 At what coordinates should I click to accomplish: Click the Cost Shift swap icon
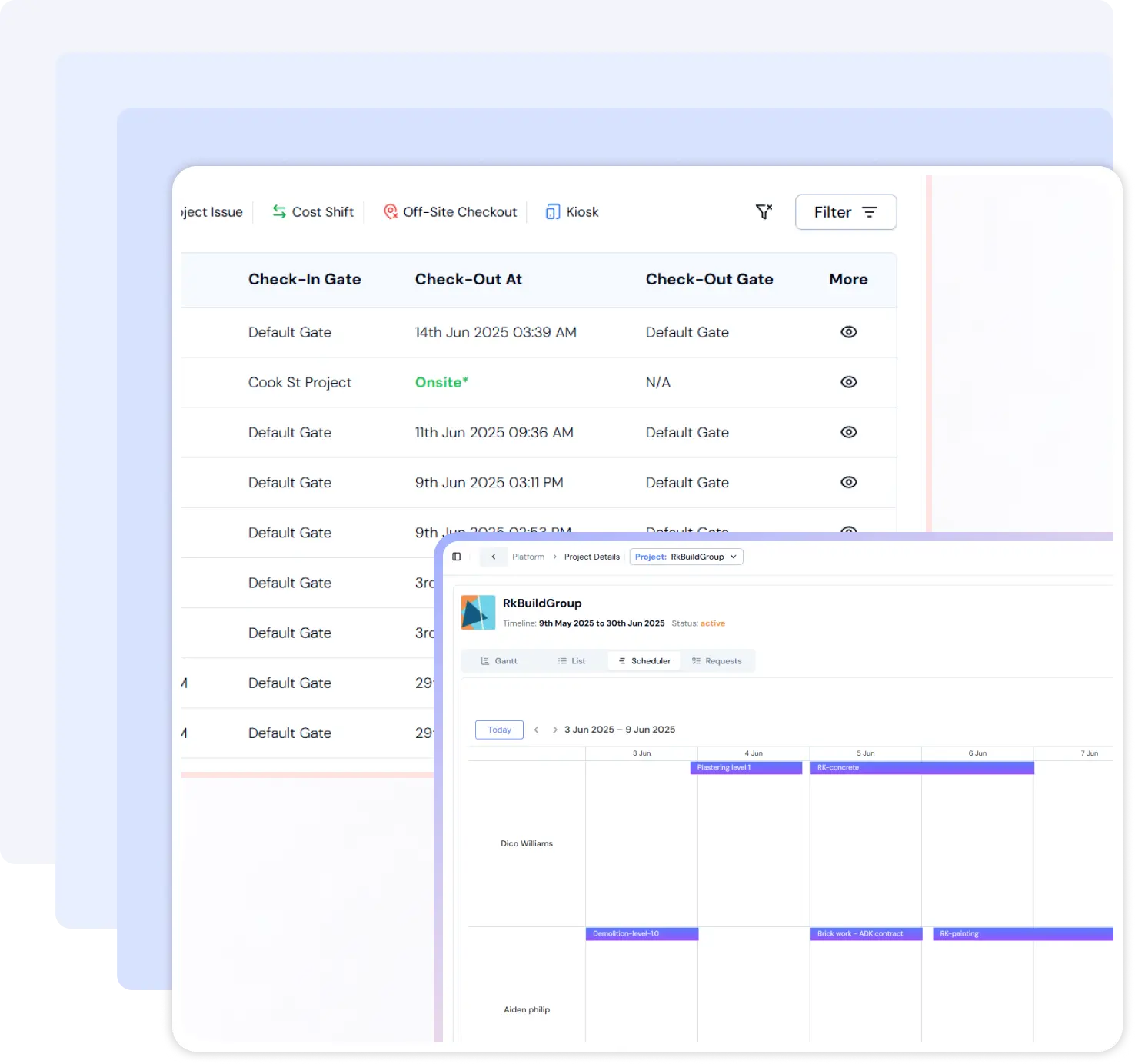tap(279, 211)
